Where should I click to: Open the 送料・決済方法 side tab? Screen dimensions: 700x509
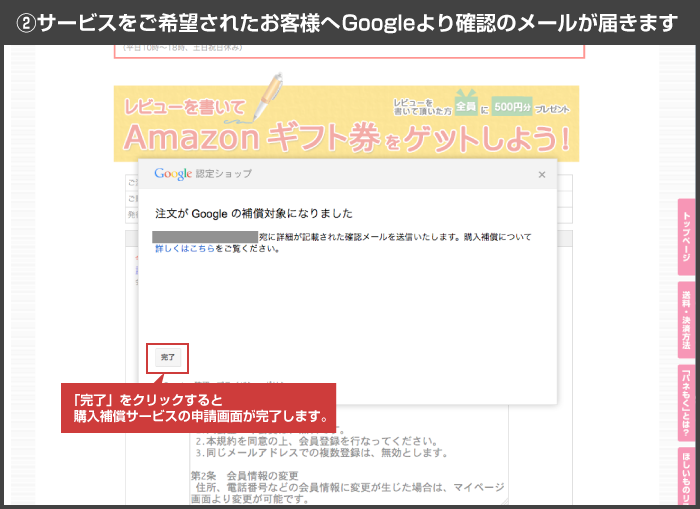coord(687,320)
